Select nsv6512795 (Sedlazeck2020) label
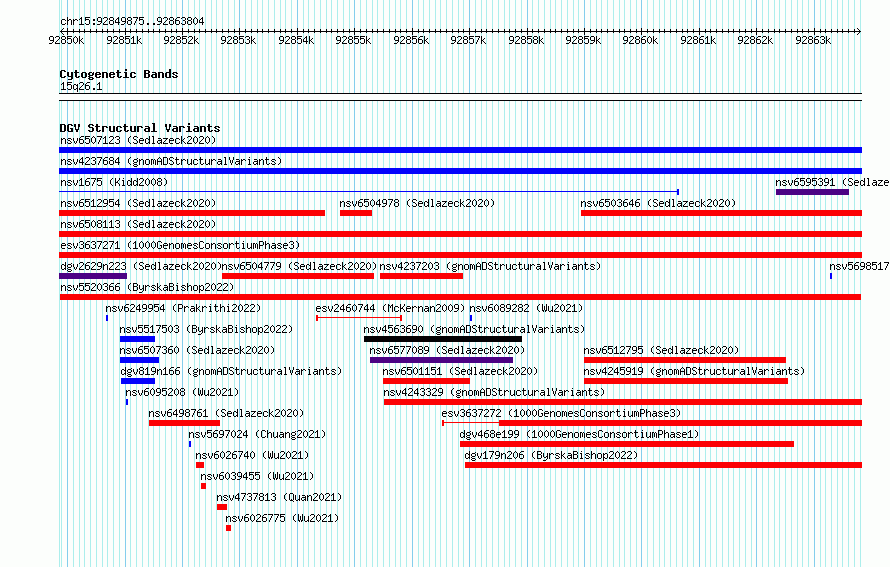The image size is (890, 567). click(x=661, y=350)
